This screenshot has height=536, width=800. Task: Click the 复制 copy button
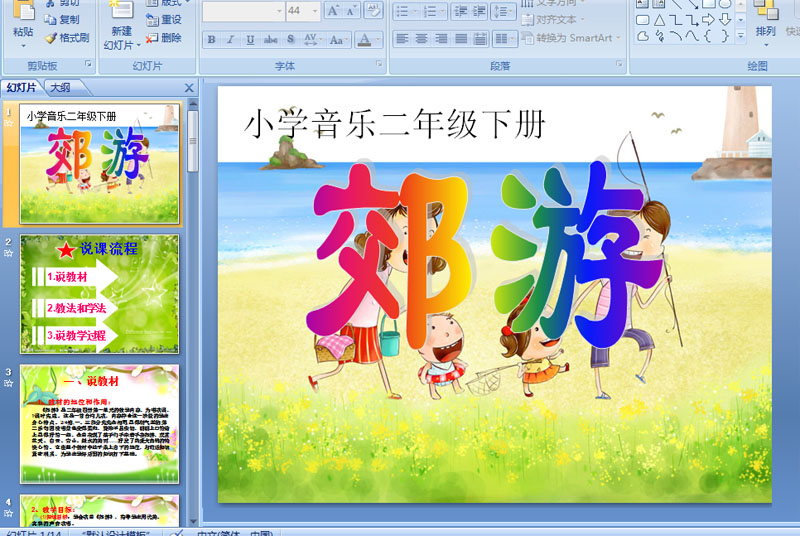point(62,19)
